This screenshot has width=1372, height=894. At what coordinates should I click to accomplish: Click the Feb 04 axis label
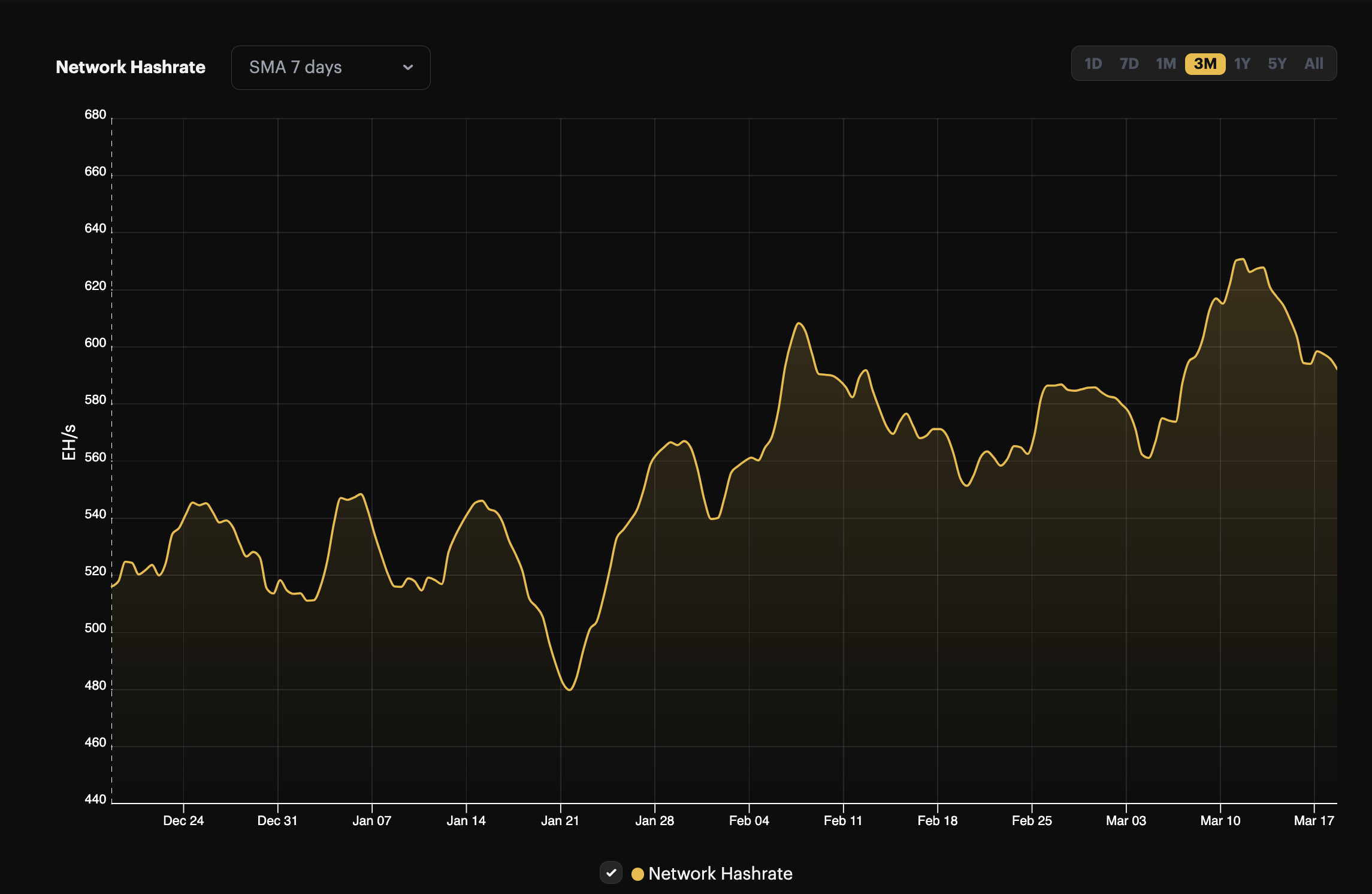click(x=748, y=821)
